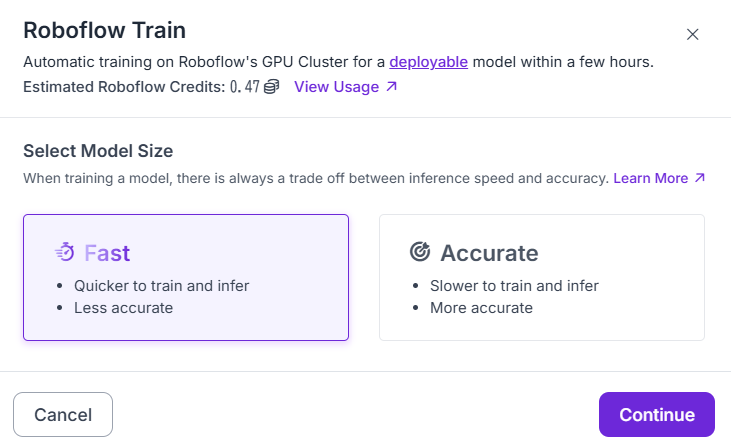Screen dimensions: 731x448
Task: Click the 'Quicker to train and infer' bullet
Action: pyautogui.click(x=161, y=286)
